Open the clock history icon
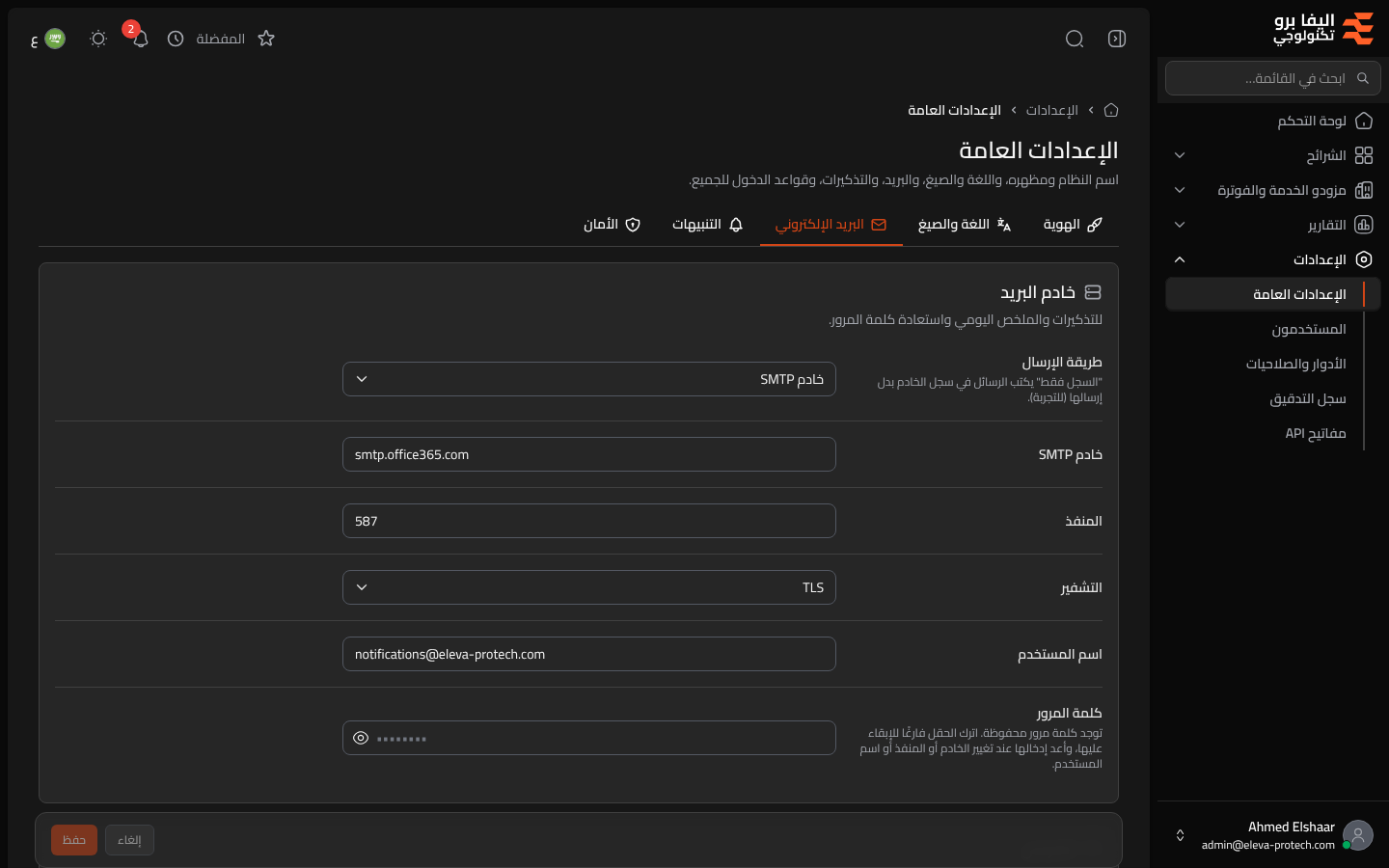Viewport: 1389px width, 868px height. point(176,39)
